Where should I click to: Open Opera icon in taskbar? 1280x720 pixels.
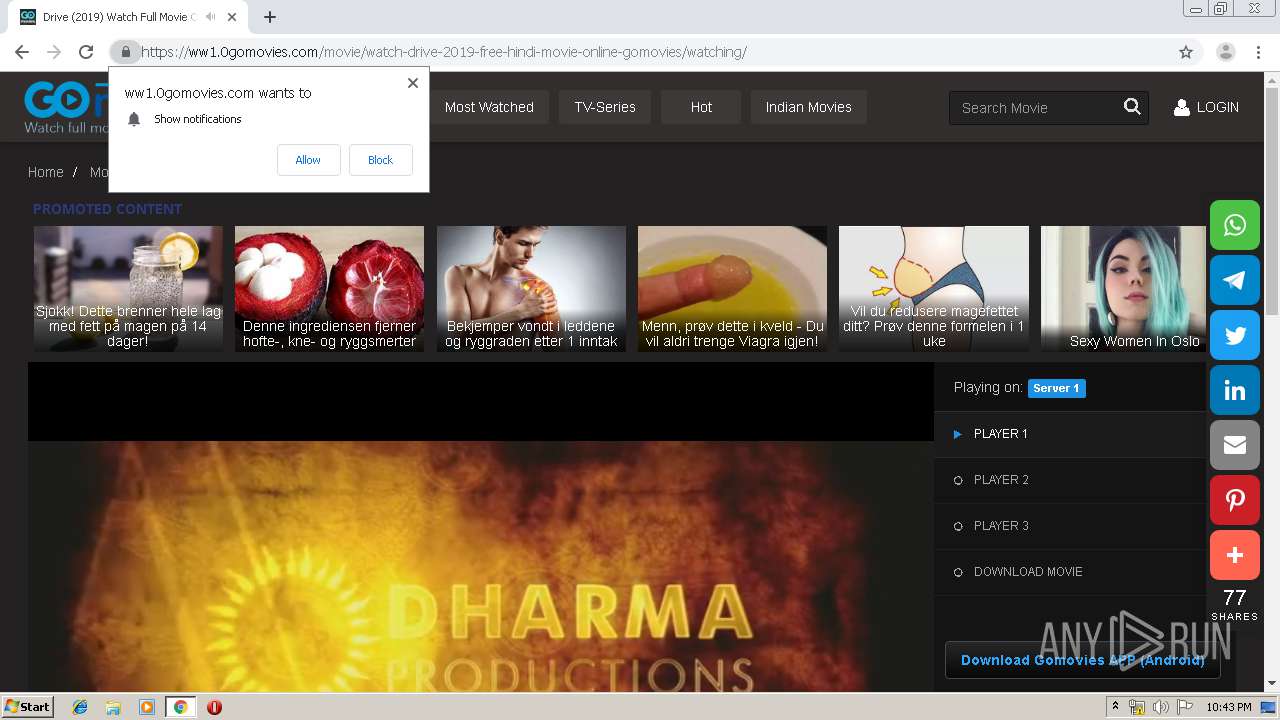214,707
